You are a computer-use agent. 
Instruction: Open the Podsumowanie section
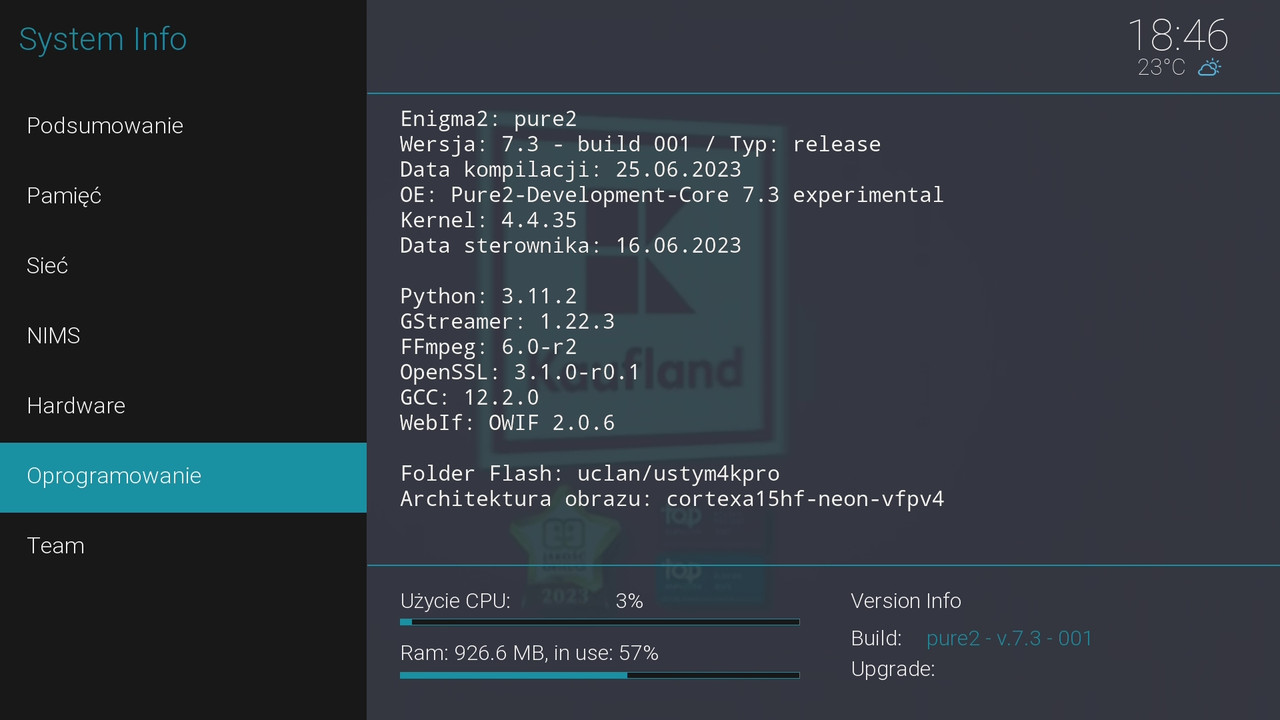(x=183, y=126)
